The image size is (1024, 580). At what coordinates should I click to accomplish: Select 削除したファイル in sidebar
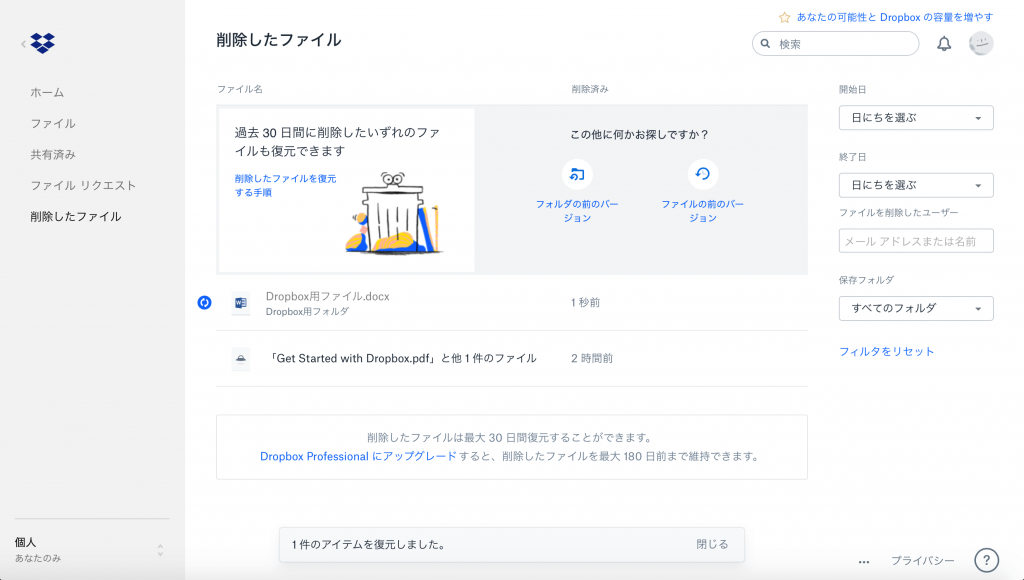[76, 216]
